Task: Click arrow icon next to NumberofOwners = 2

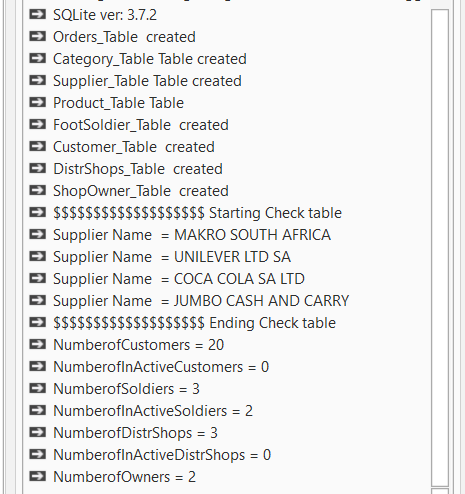Action: (x=37, y=477)
